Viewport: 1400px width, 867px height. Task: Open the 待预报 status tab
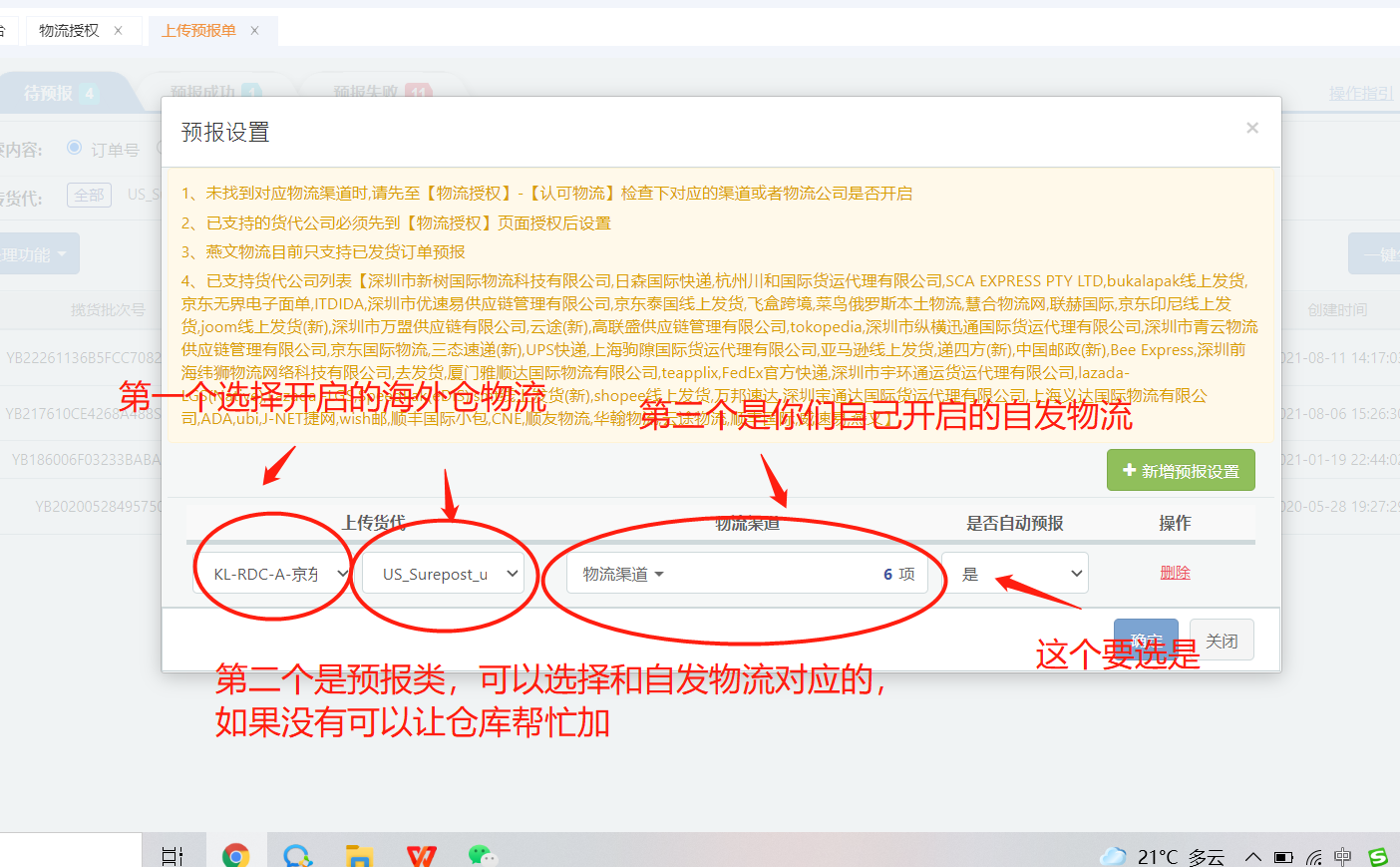[x=60, y=93]
